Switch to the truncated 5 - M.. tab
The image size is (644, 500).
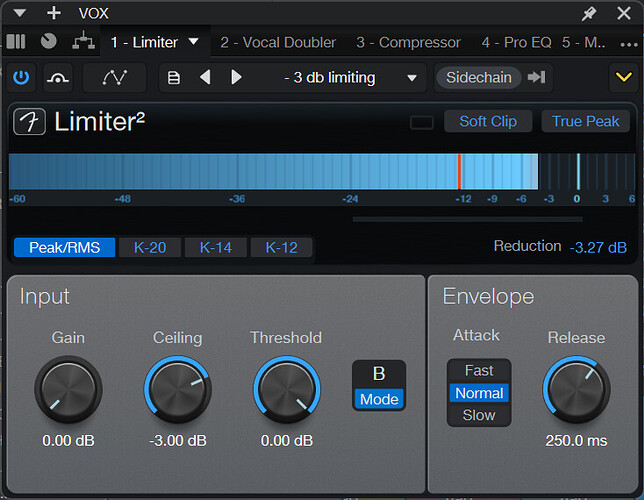click(x=583, y=42)
